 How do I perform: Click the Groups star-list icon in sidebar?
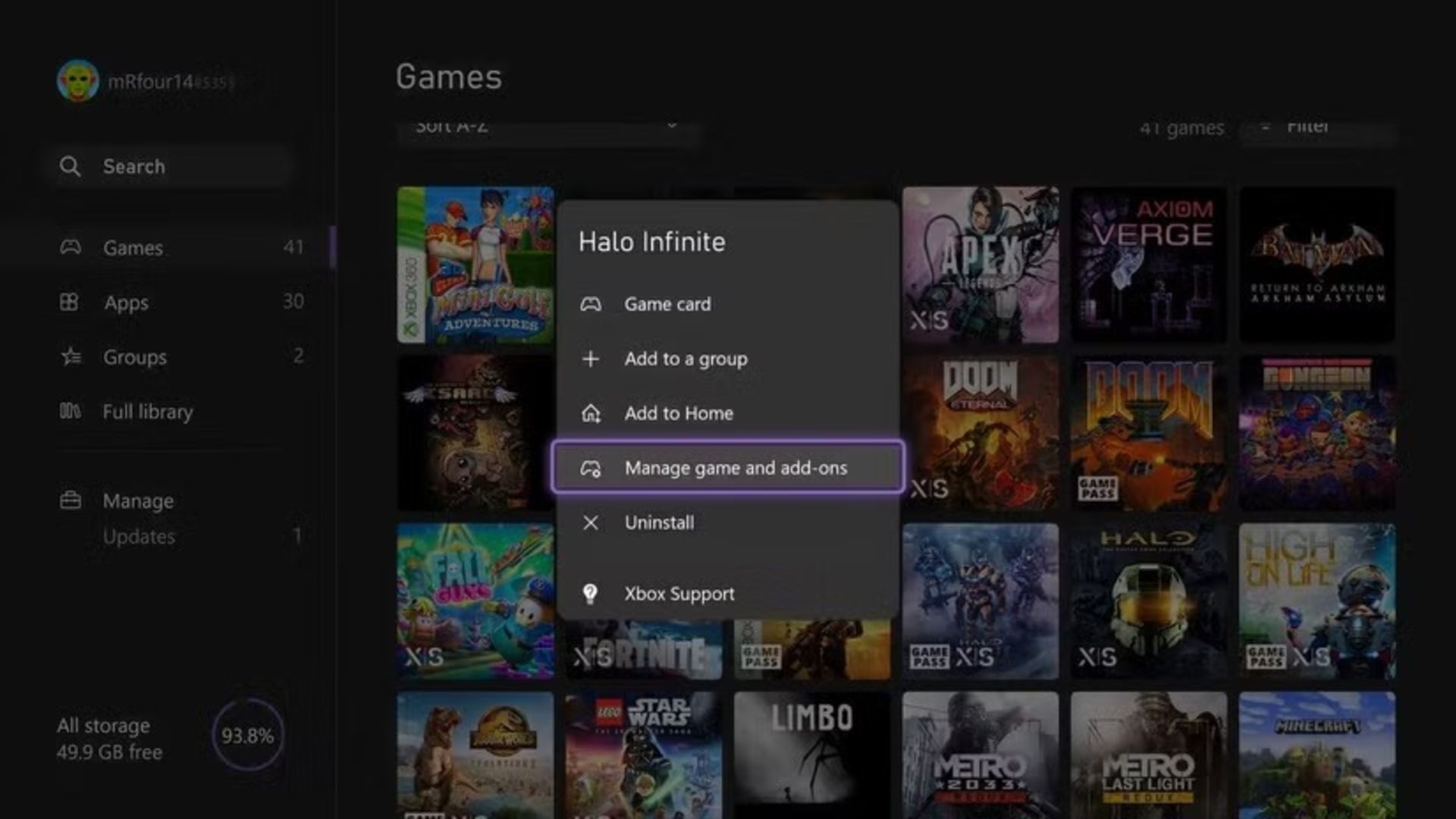click(71, 356)
